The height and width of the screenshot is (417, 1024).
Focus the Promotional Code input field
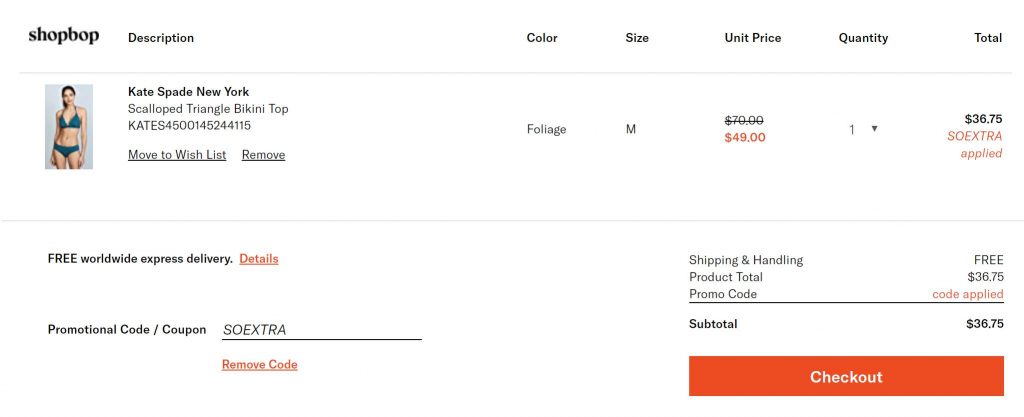(x=321, y=330)
